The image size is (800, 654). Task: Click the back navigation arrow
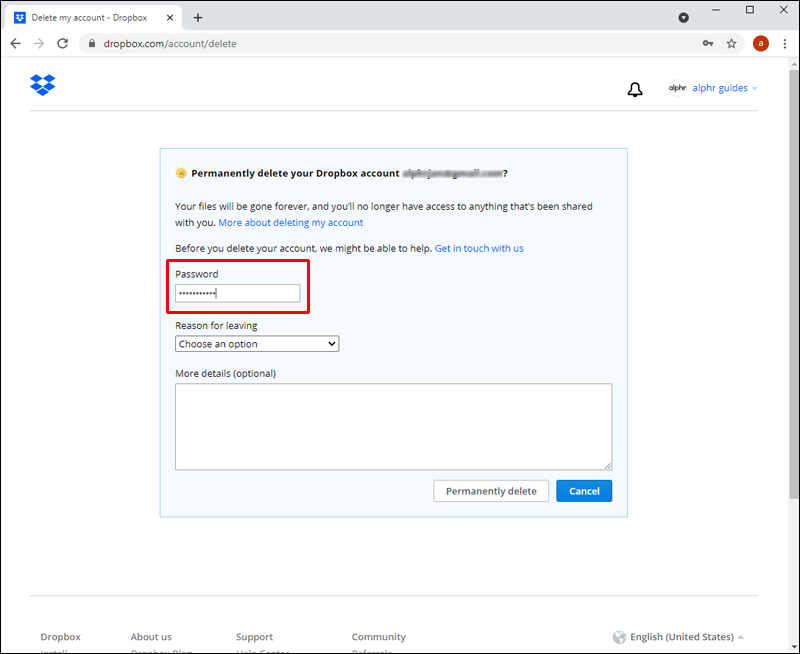[14, 44]
